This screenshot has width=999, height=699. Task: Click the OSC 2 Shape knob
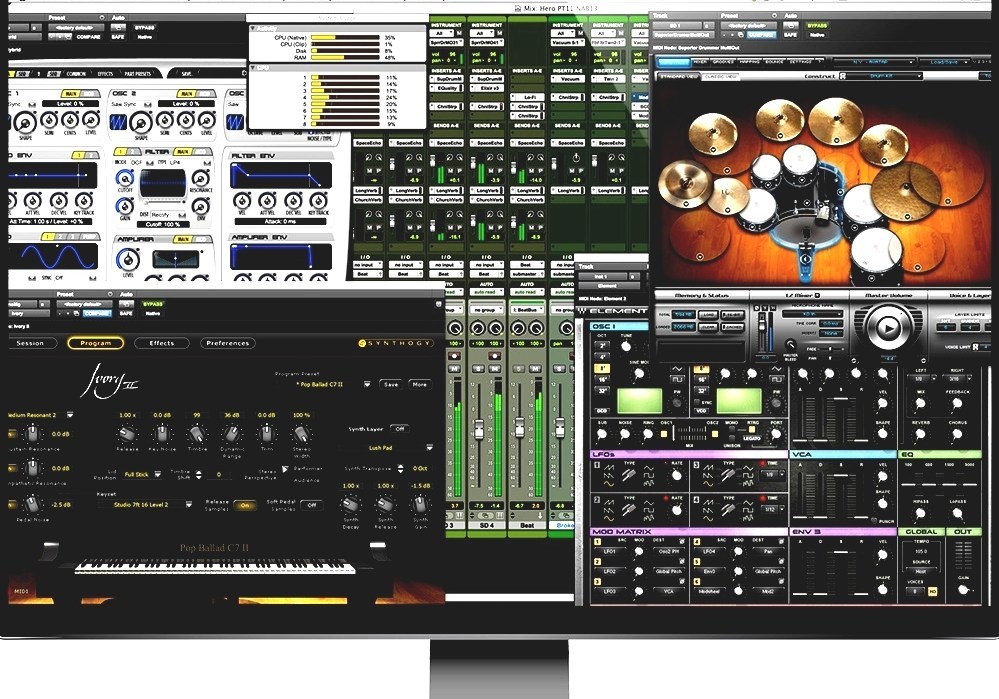coord(141,122)
